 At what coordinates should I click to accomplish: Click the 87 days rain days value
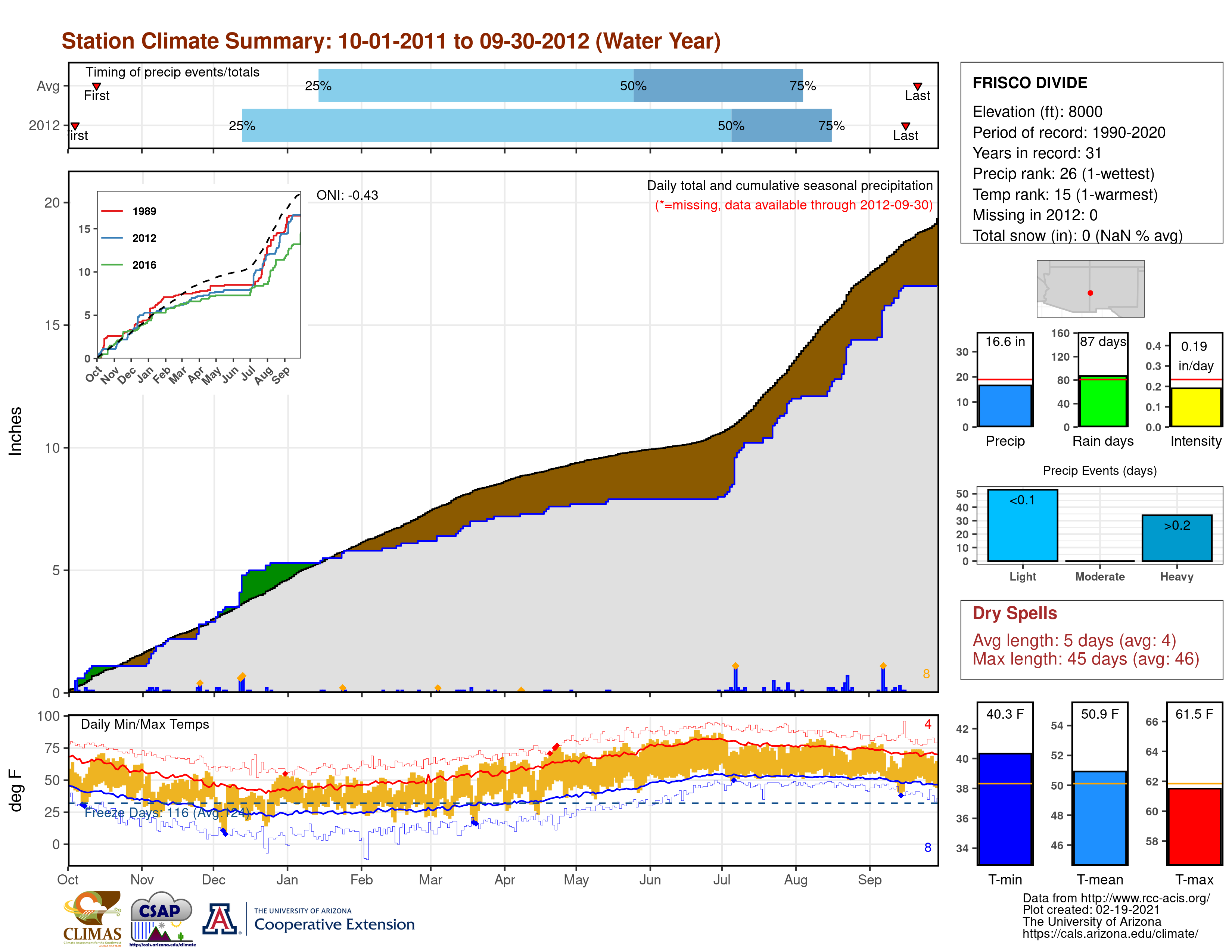(1103, 342)
